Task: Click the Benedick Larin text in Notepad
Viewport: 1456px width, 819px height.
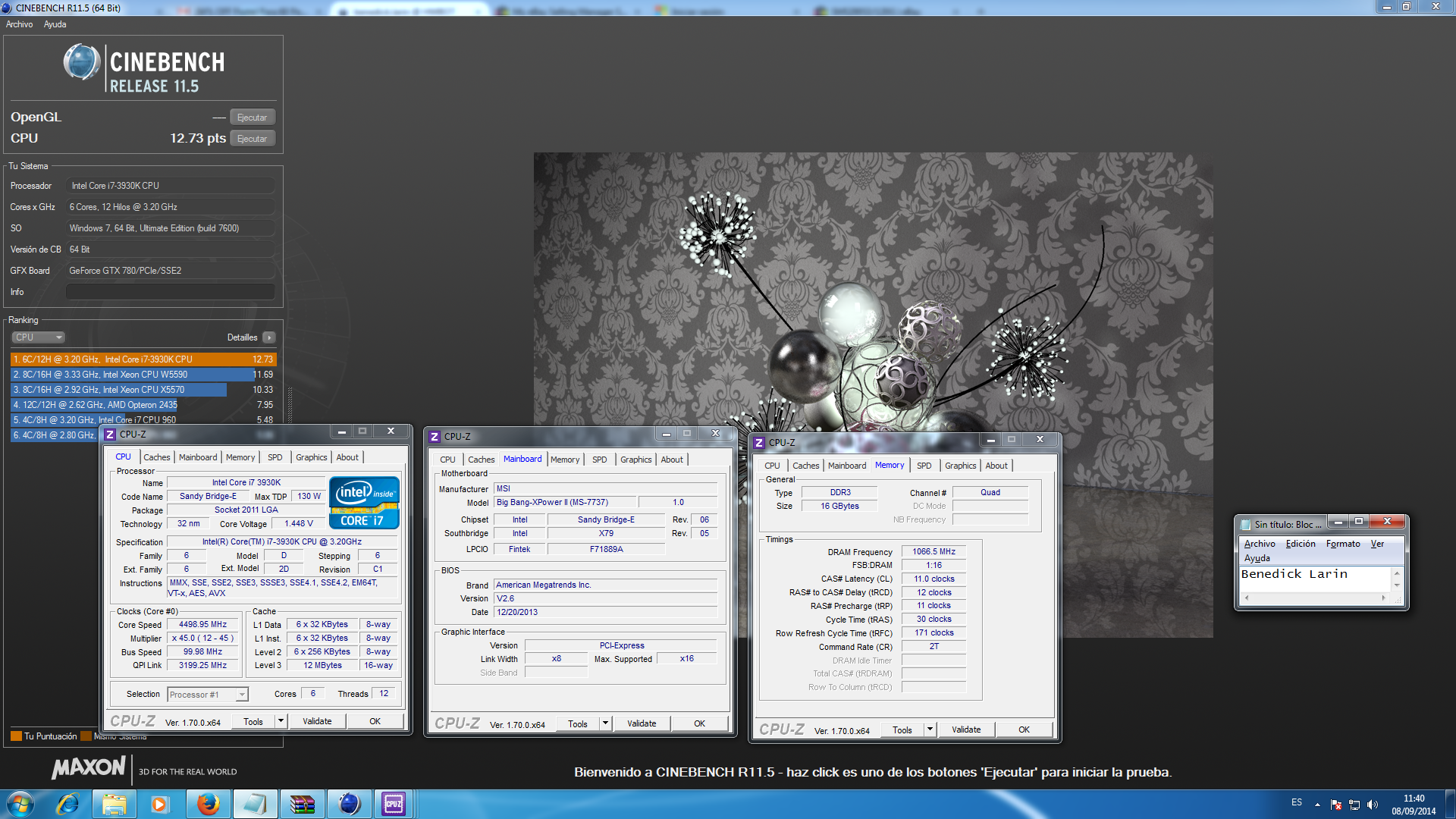Action: coord(1294,574)
